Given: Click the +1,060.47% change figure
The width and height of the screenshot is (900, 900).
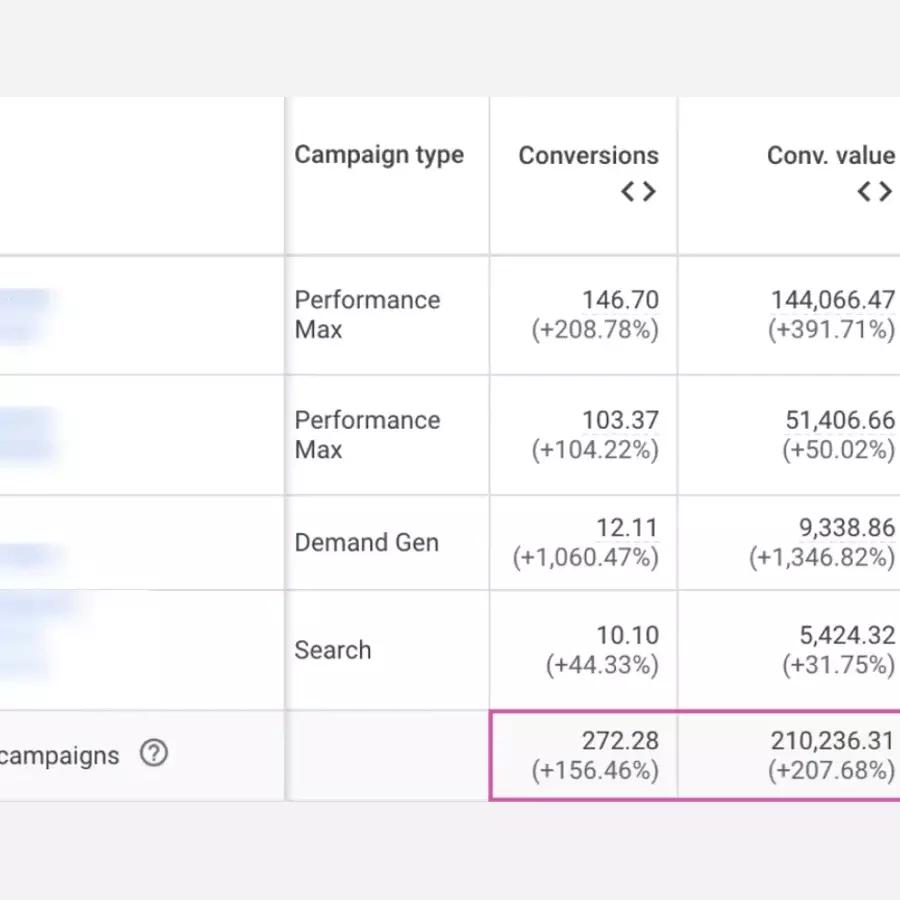Looking at the screenshot, I should point(586,558).
